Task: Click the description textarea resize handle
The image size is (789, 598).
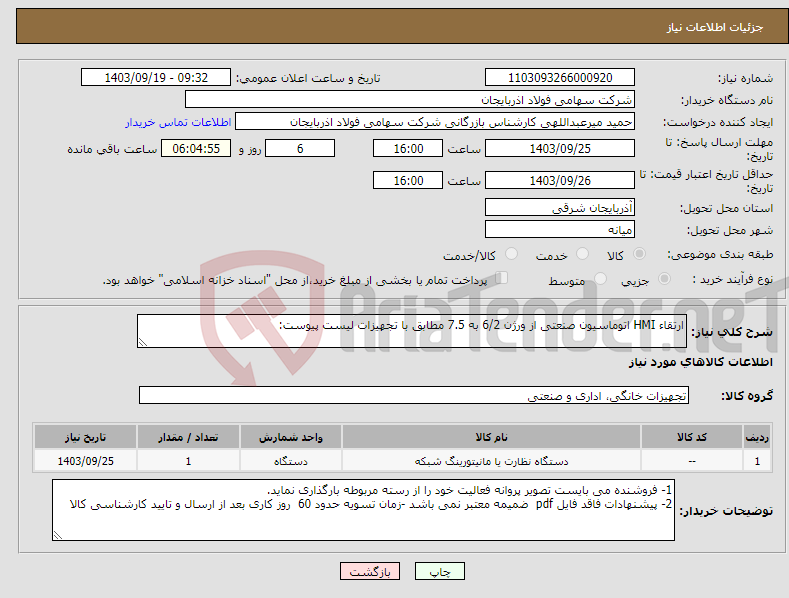Action: [x=143, y=342]
